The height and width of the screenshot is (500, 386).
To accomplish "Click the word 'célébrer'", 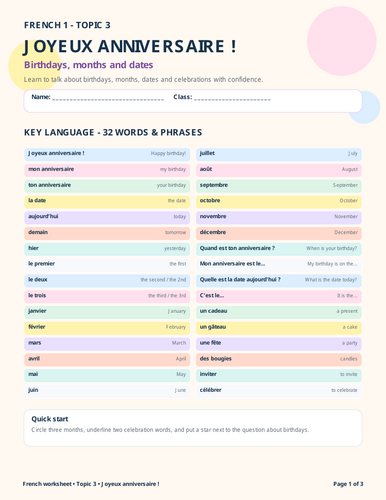I will tap(211, 390).
